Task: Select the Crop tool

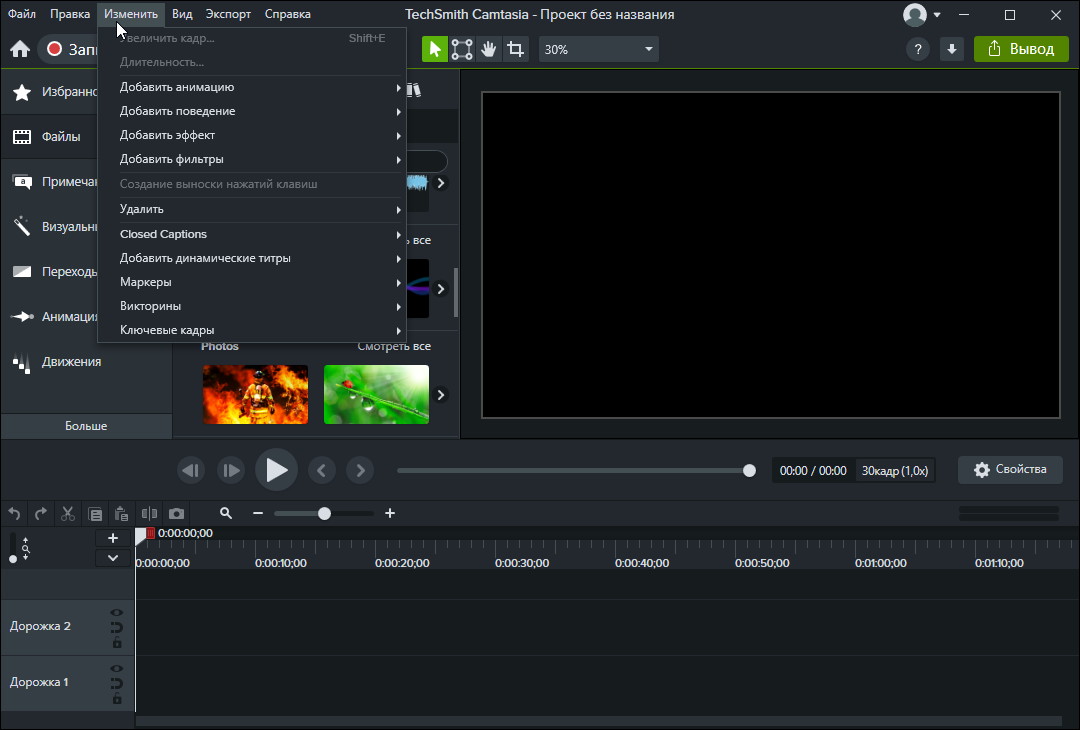Action: pyautogui.click(x=515, y=49)
